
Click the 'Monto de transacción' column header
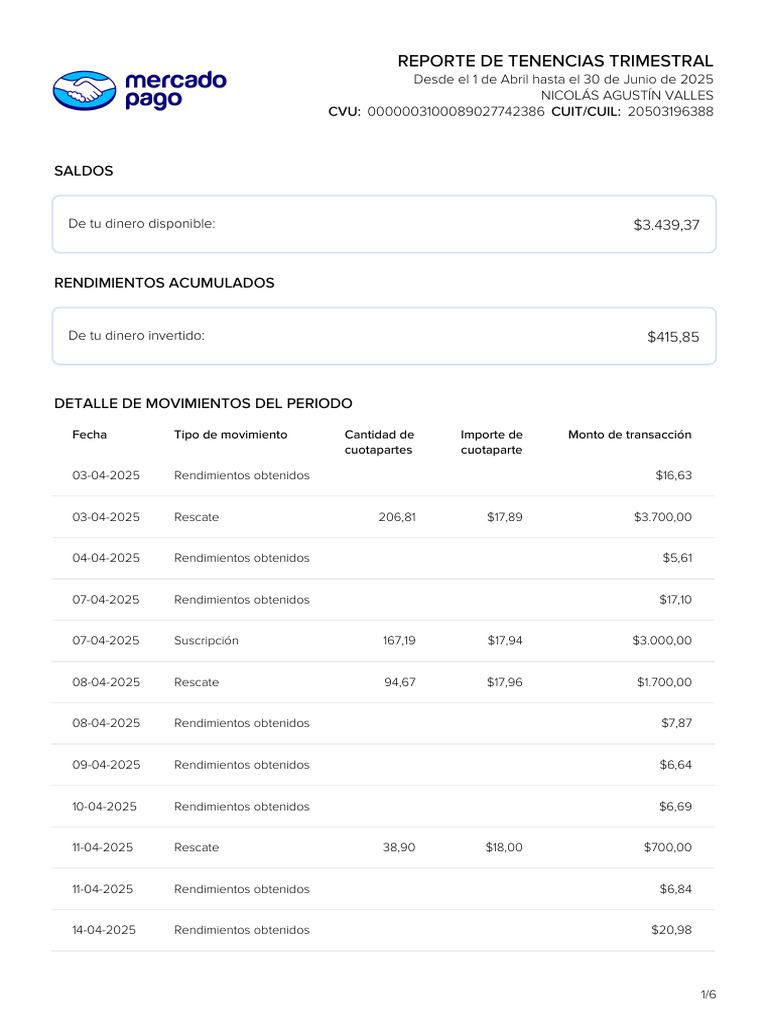coord(630,434)
